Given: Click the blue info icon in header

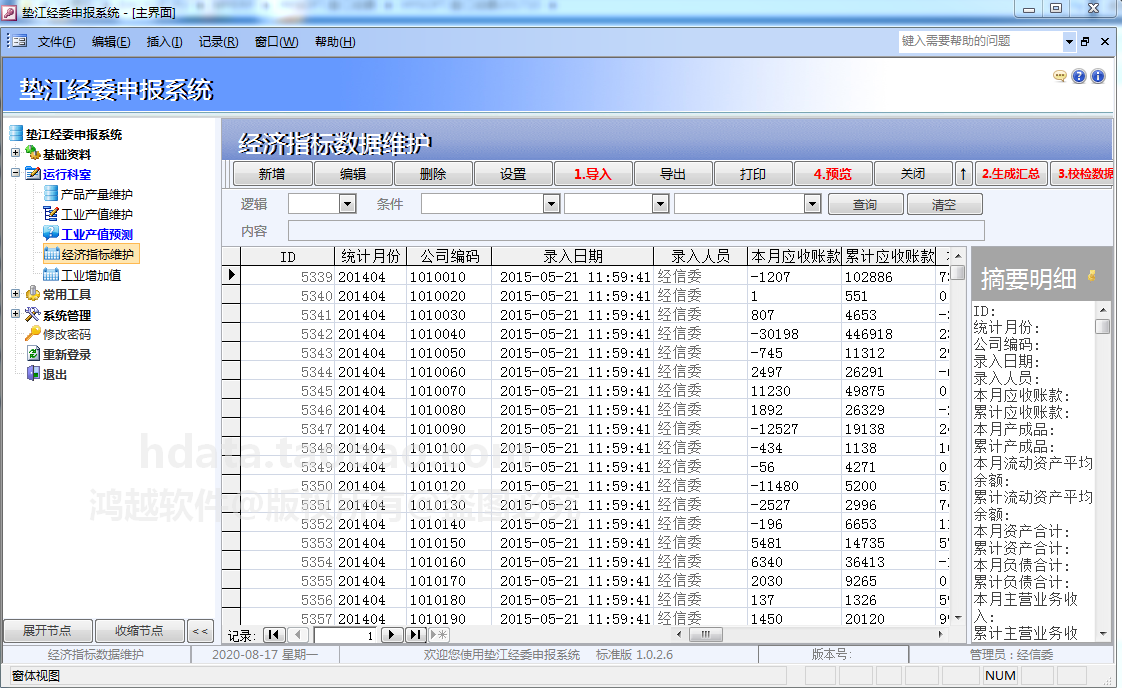Looking at the screenshot, I should point(1098,76).
